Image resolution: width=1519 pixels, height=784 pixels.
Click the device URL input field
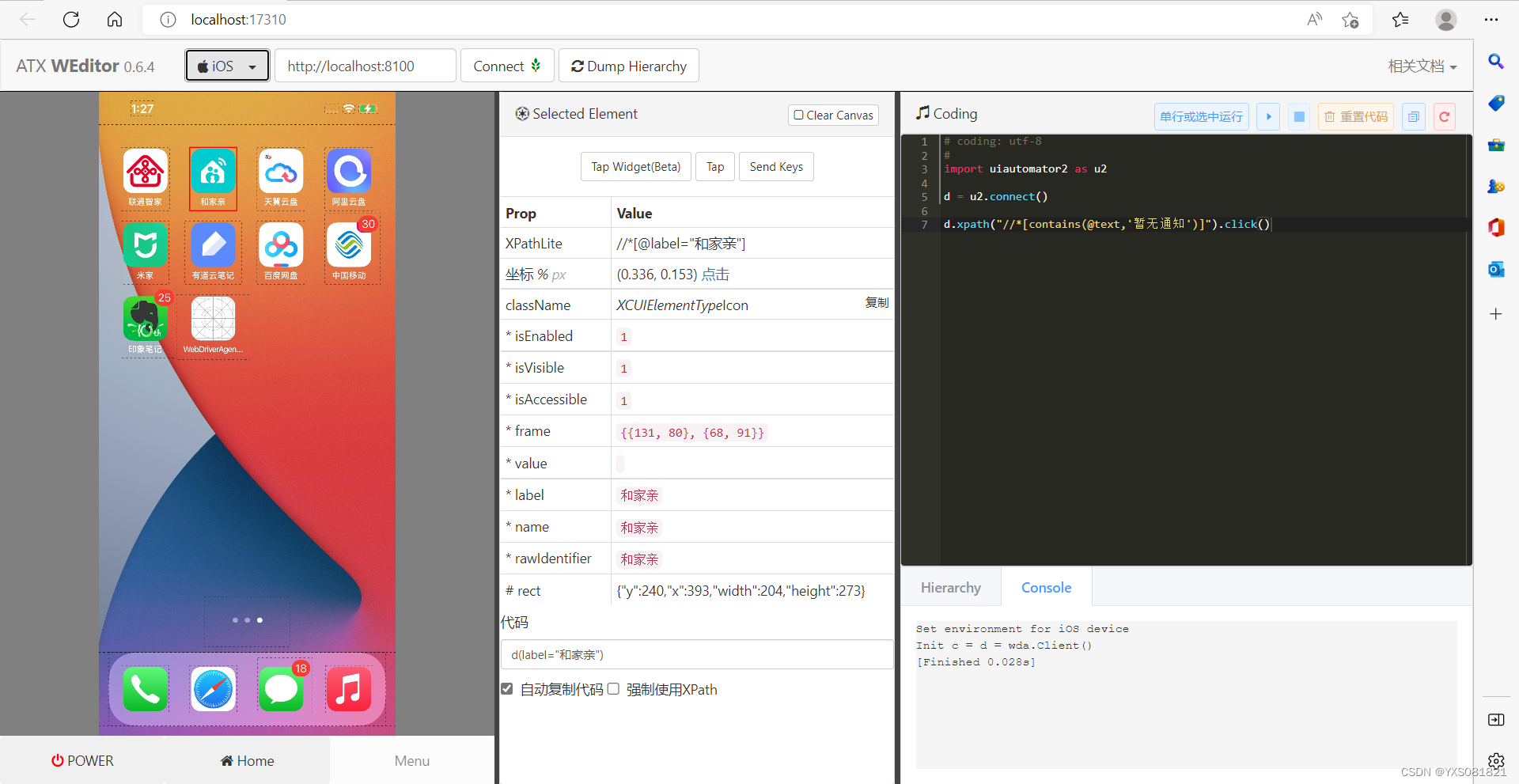pyautogui.click(x=365, y=66)
